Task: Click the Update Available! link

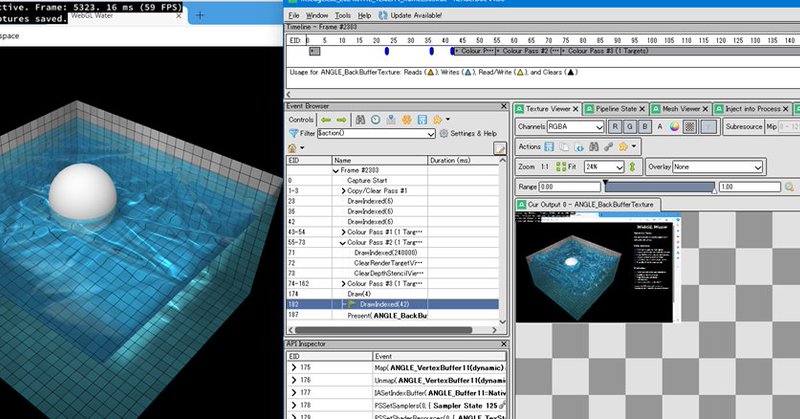Action: 416,15
